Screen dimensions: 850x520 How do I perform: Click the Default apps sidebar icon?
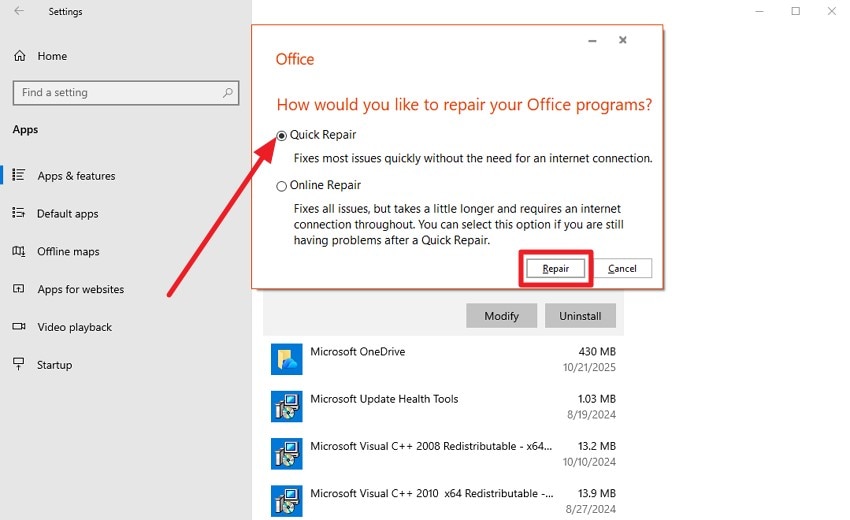click(x=18, y=213)
